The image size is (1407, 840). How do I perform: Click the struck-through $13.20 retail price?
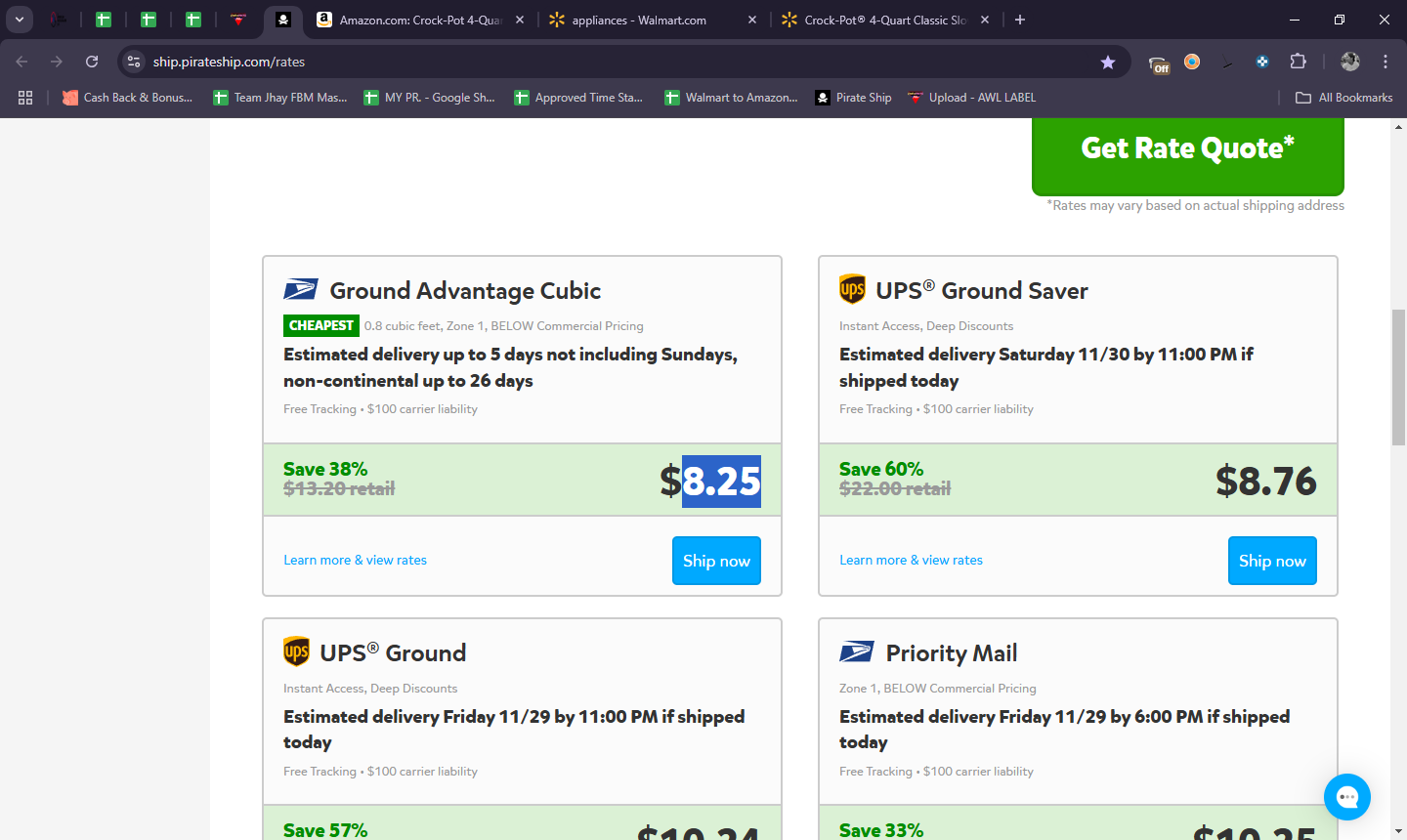[x=339, y=488]
